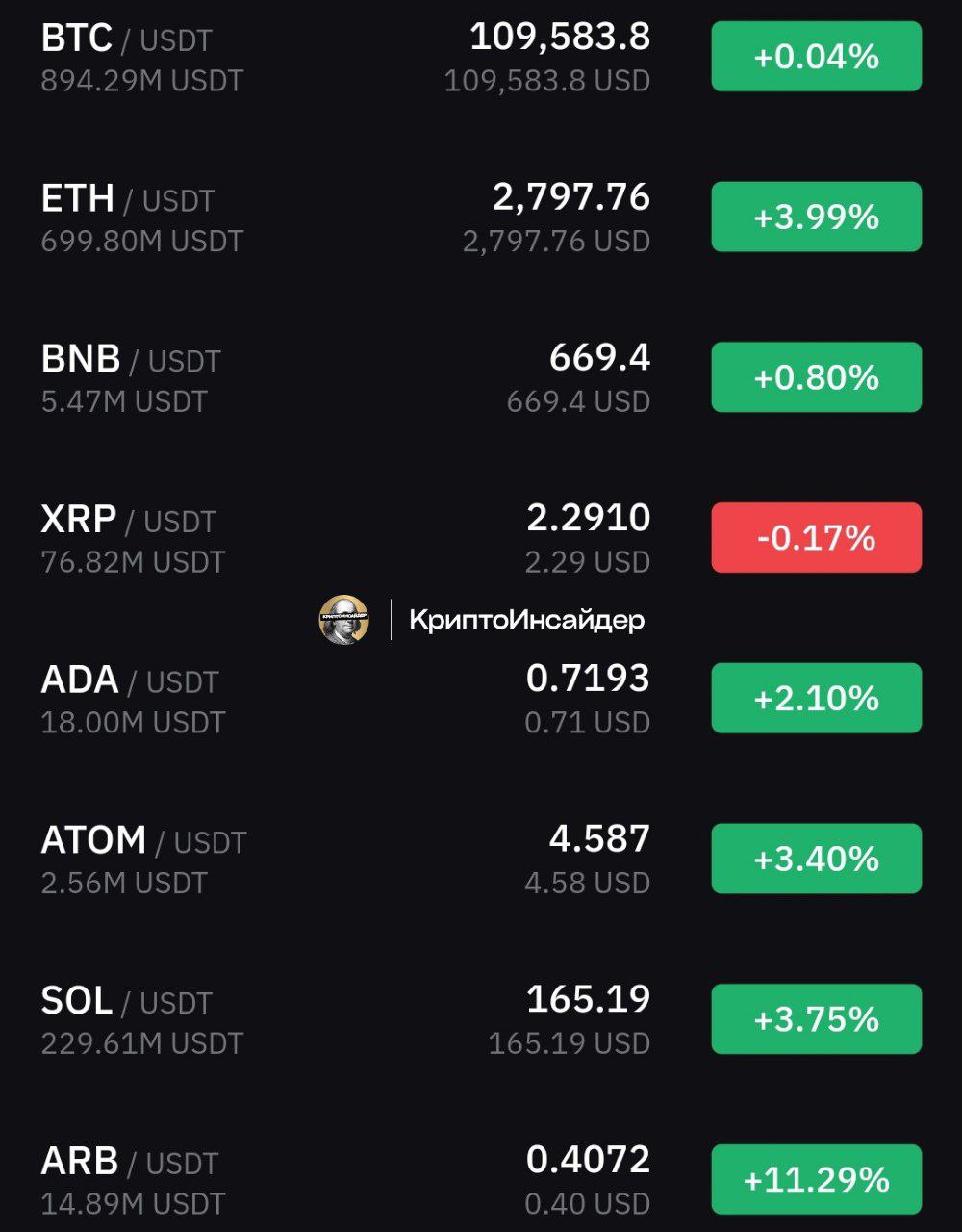962x1232 pixels.
Task: Tap the red -0.17% XRP badge
Action: pos(817,537)
